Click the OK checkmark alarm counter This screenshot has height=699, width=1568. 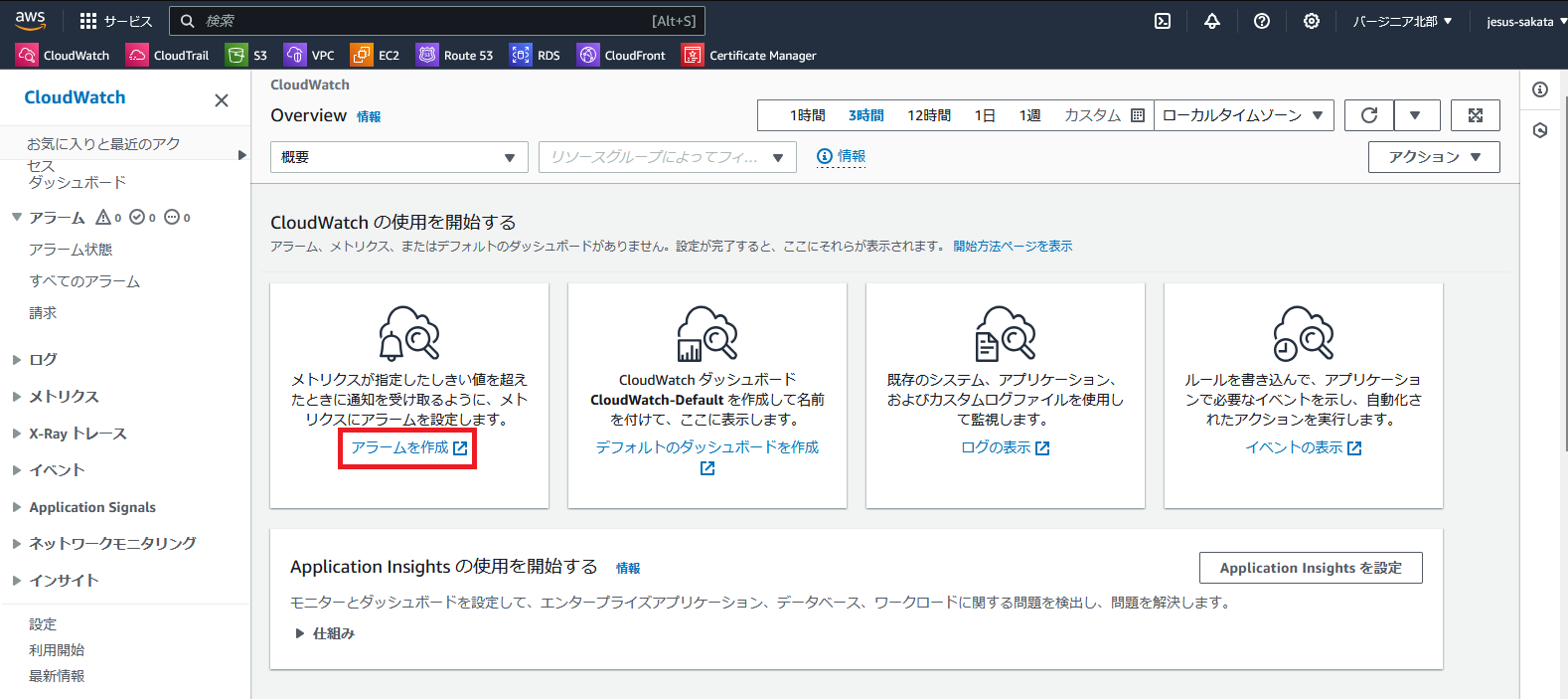pos(143,217)
